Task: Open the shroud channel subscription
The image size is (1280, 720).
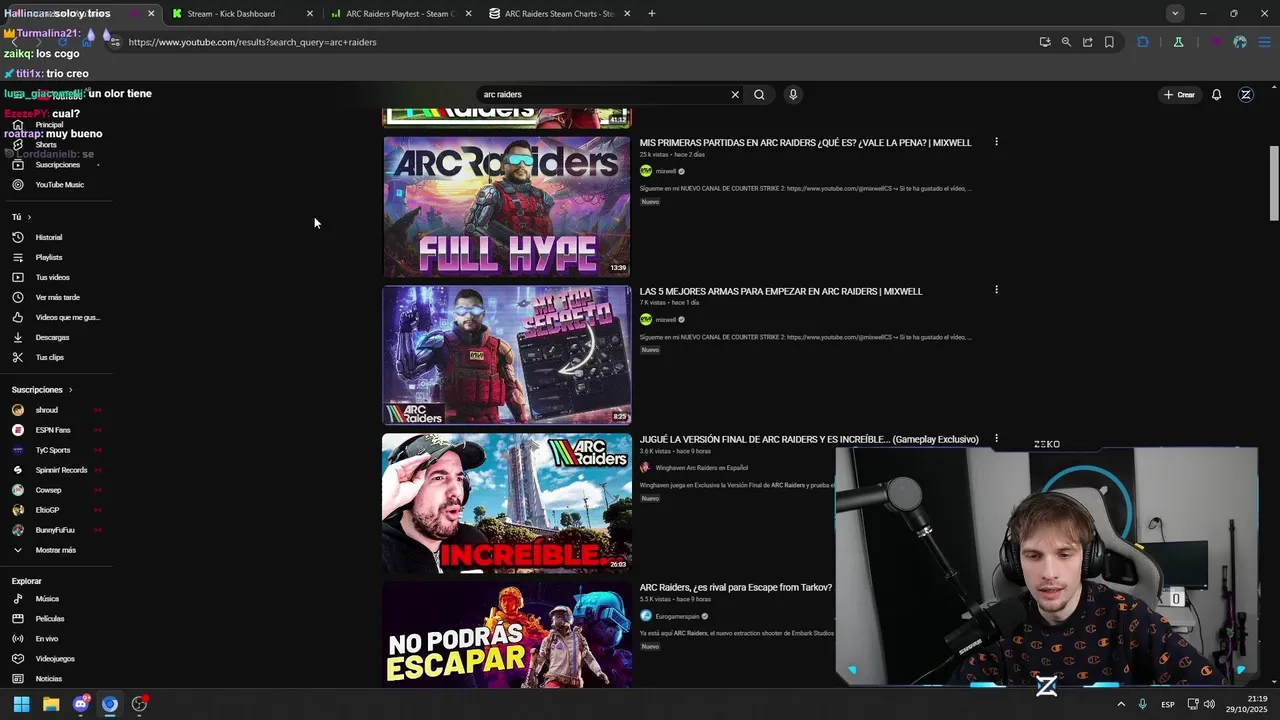Action: pos(46,410)
